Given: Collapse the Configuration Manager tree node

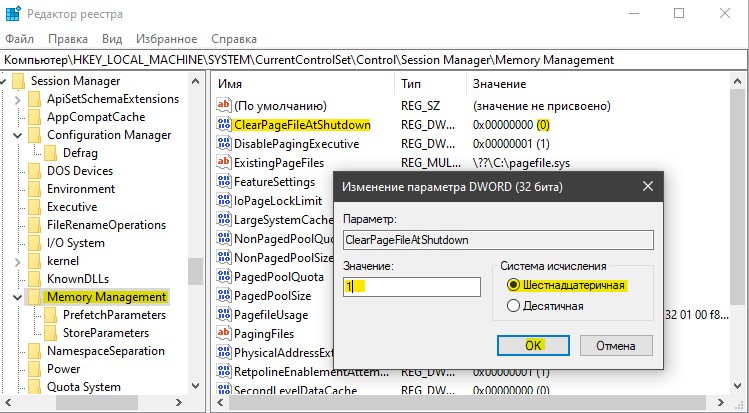Looking at the screenshot, I should point(18,136).
